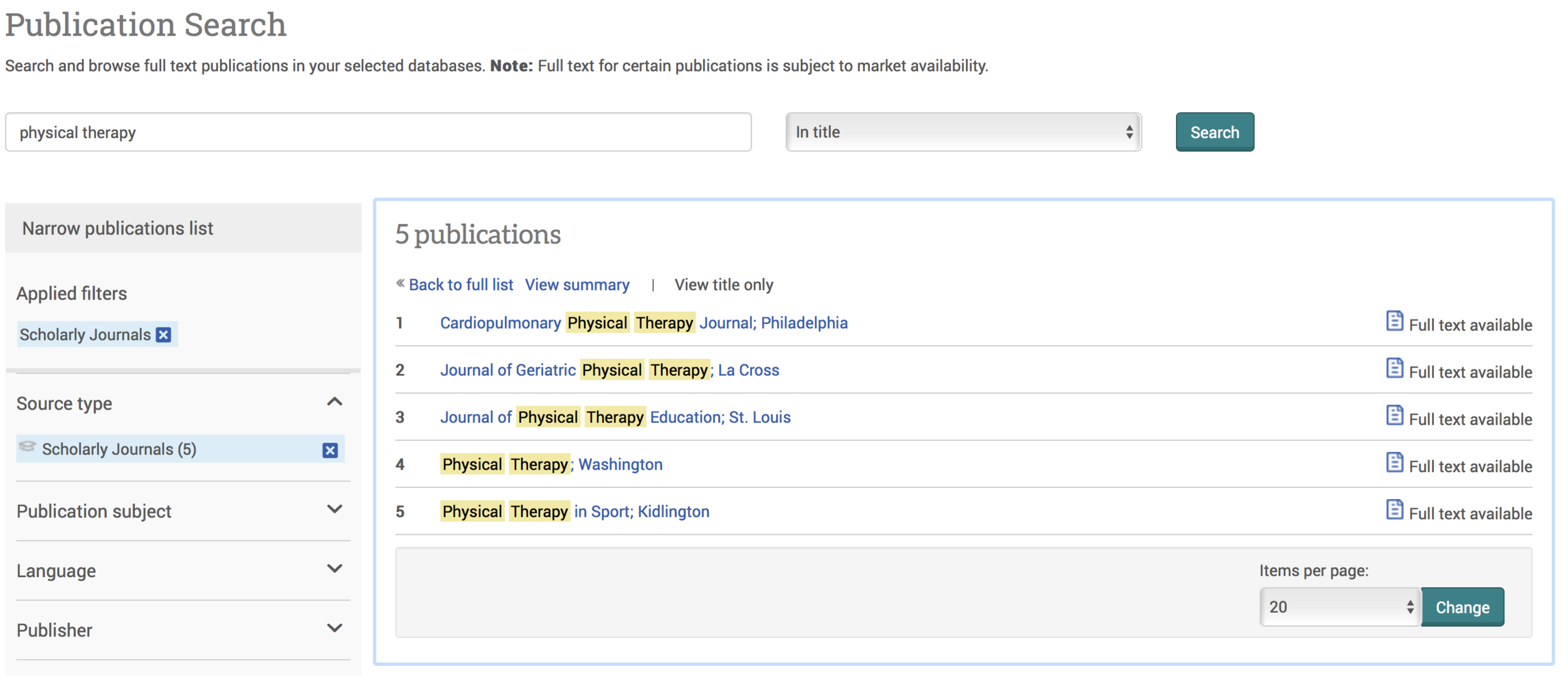Click full text icon for Physical Therapy; Washington row
This screenshot has width=1568, height=676.
point(1394,462)
